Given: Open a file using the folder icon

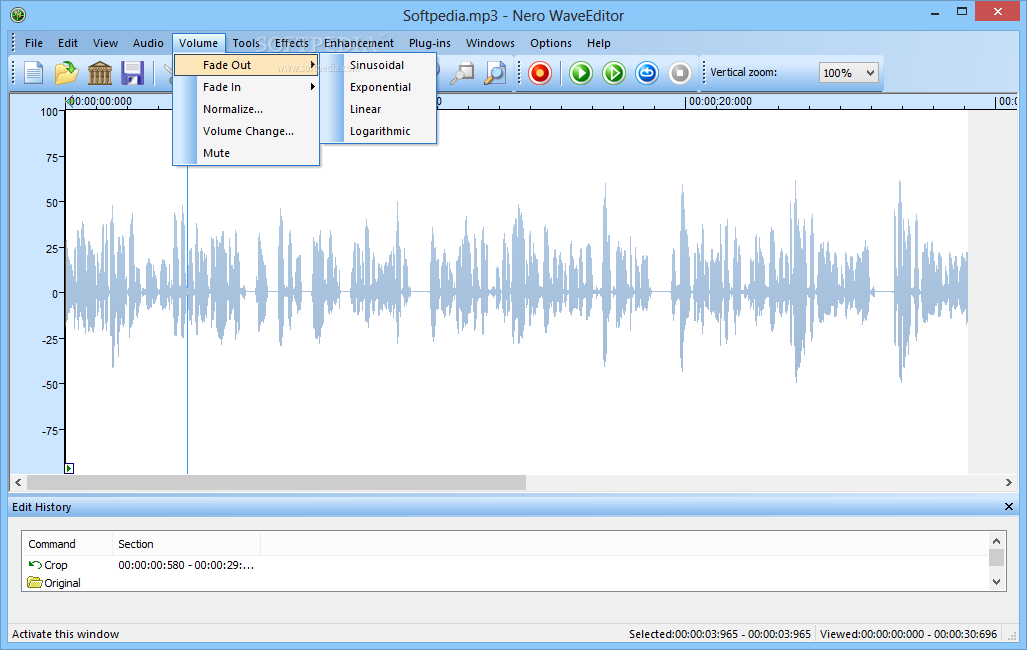Looking at the screenshot, I should point(66,73).
